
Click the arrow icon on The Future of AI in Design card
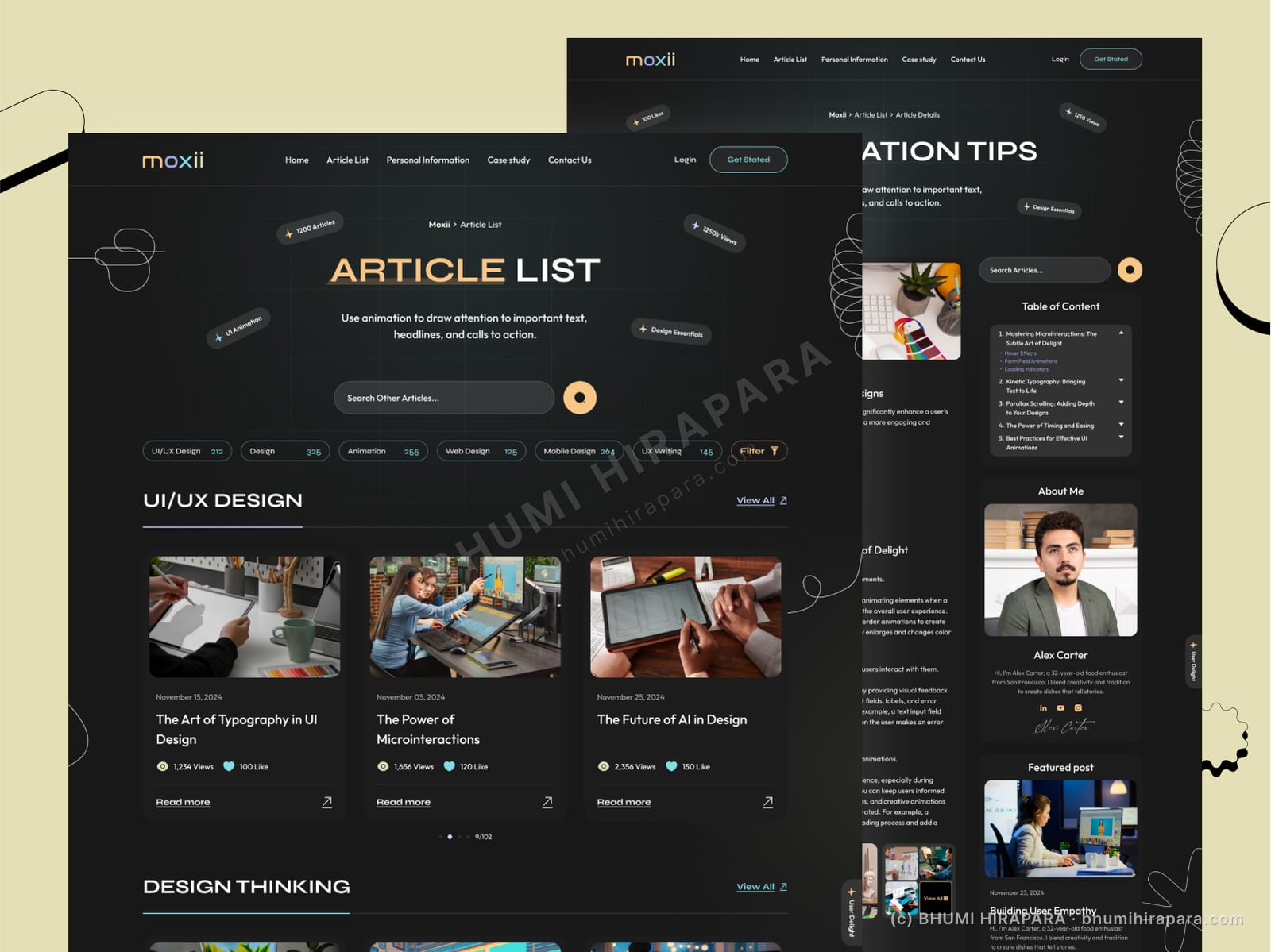click(768, 802)
